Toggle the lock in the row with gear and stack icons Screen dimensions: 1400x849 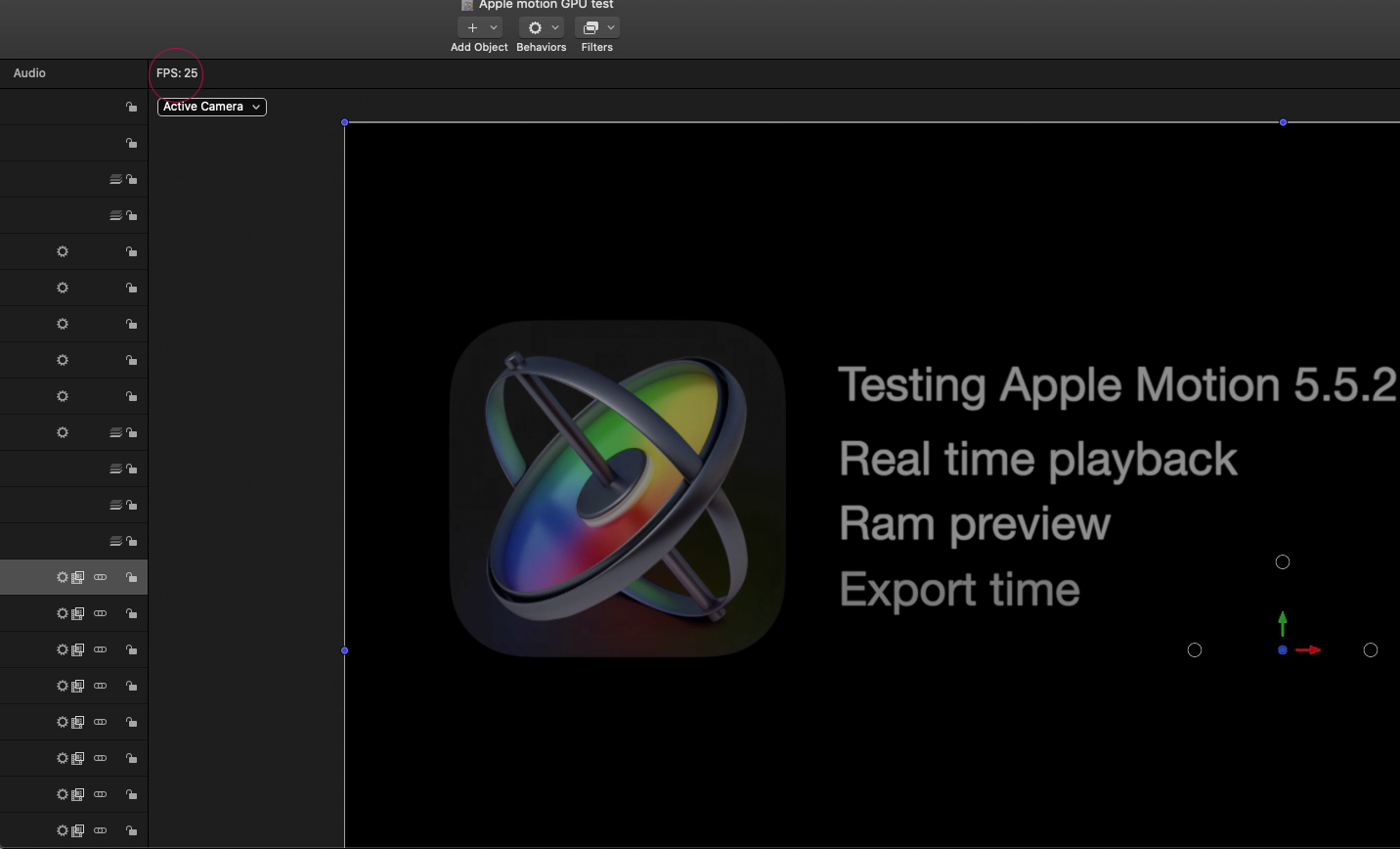131,432
